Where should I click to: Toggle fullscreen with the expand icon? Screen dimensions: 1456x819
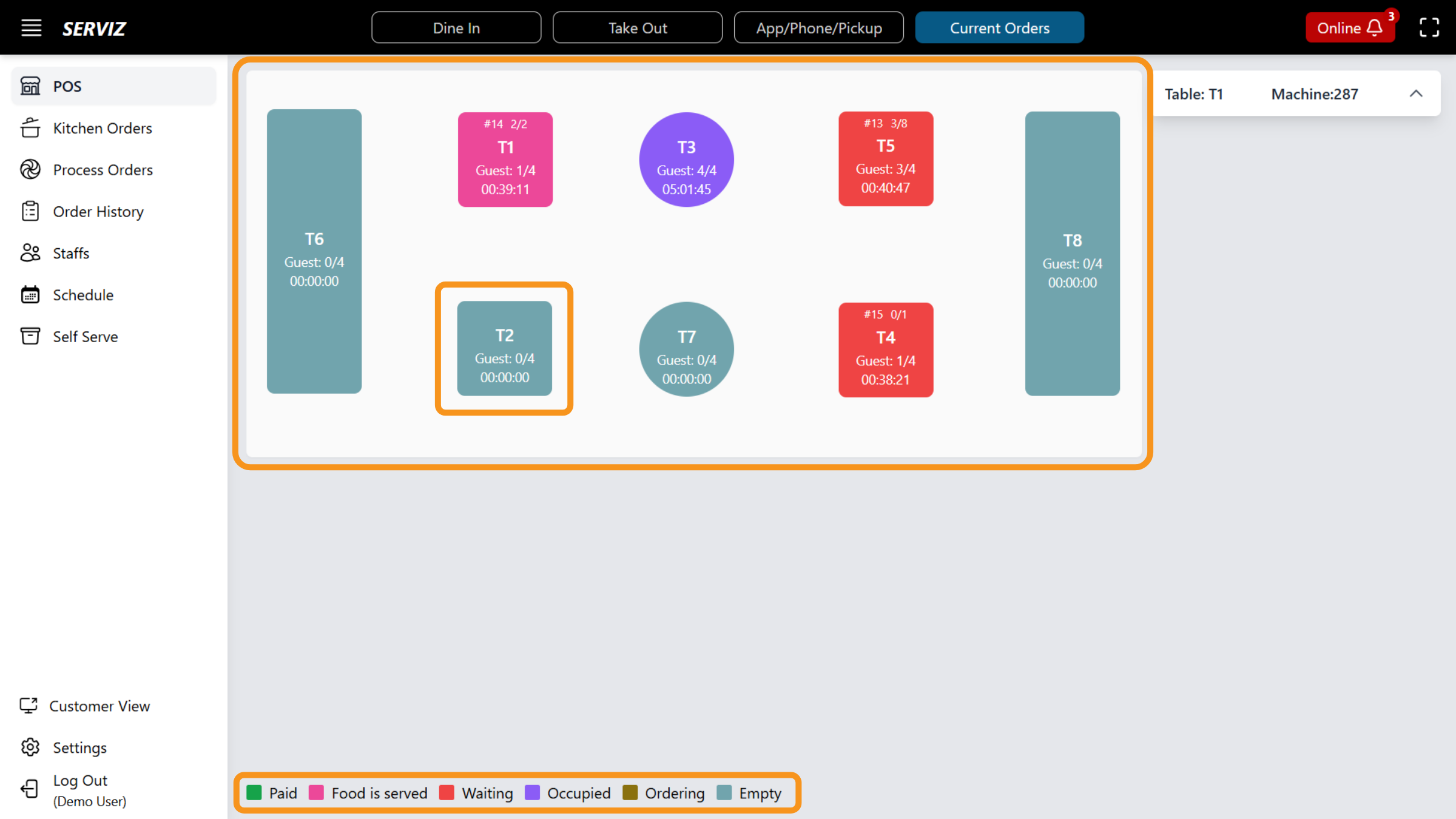1429,27
